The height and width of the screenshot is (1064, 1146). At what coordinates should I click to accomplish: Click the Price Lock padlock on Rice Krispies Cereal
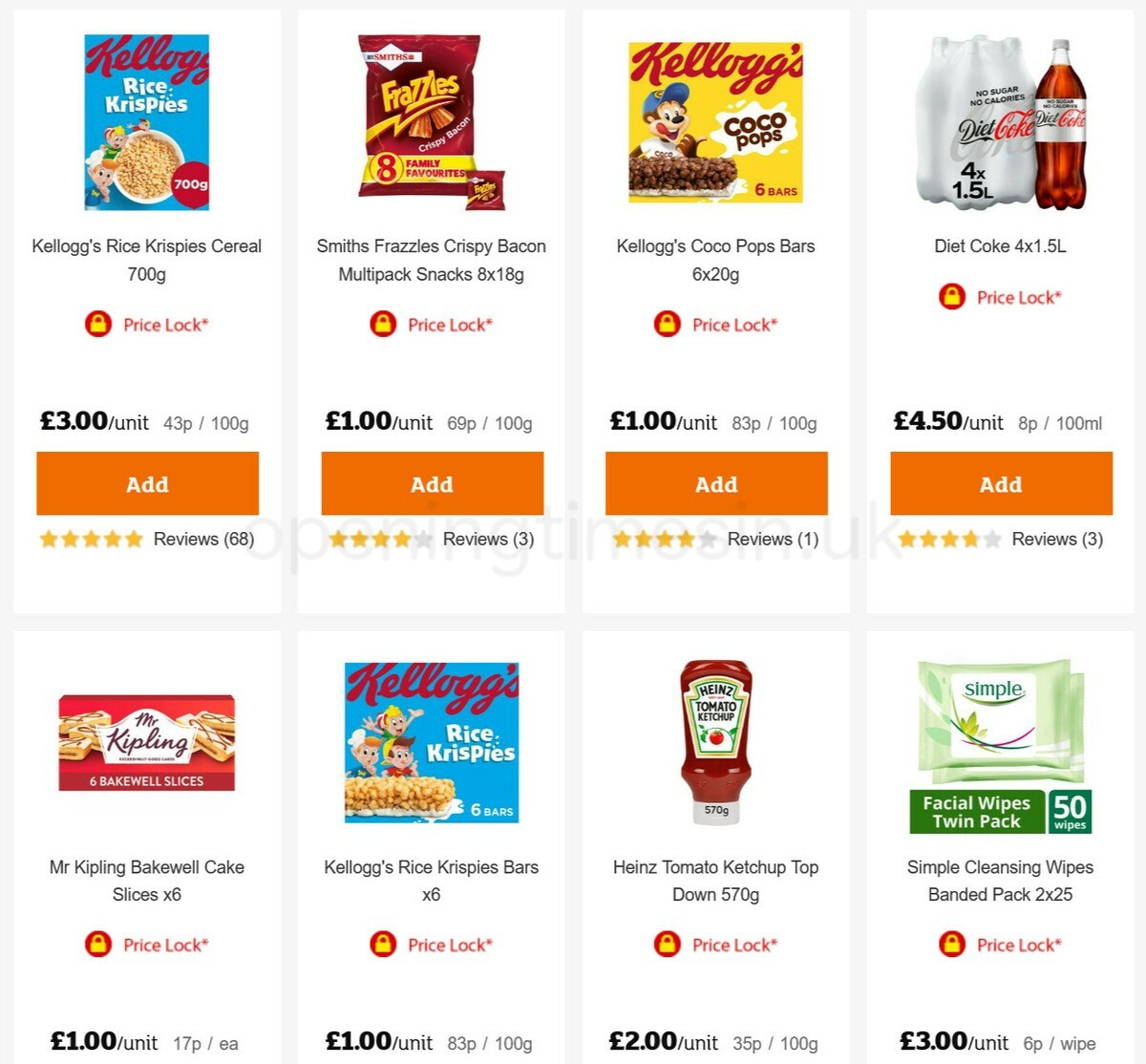click(x=99, y=324)
